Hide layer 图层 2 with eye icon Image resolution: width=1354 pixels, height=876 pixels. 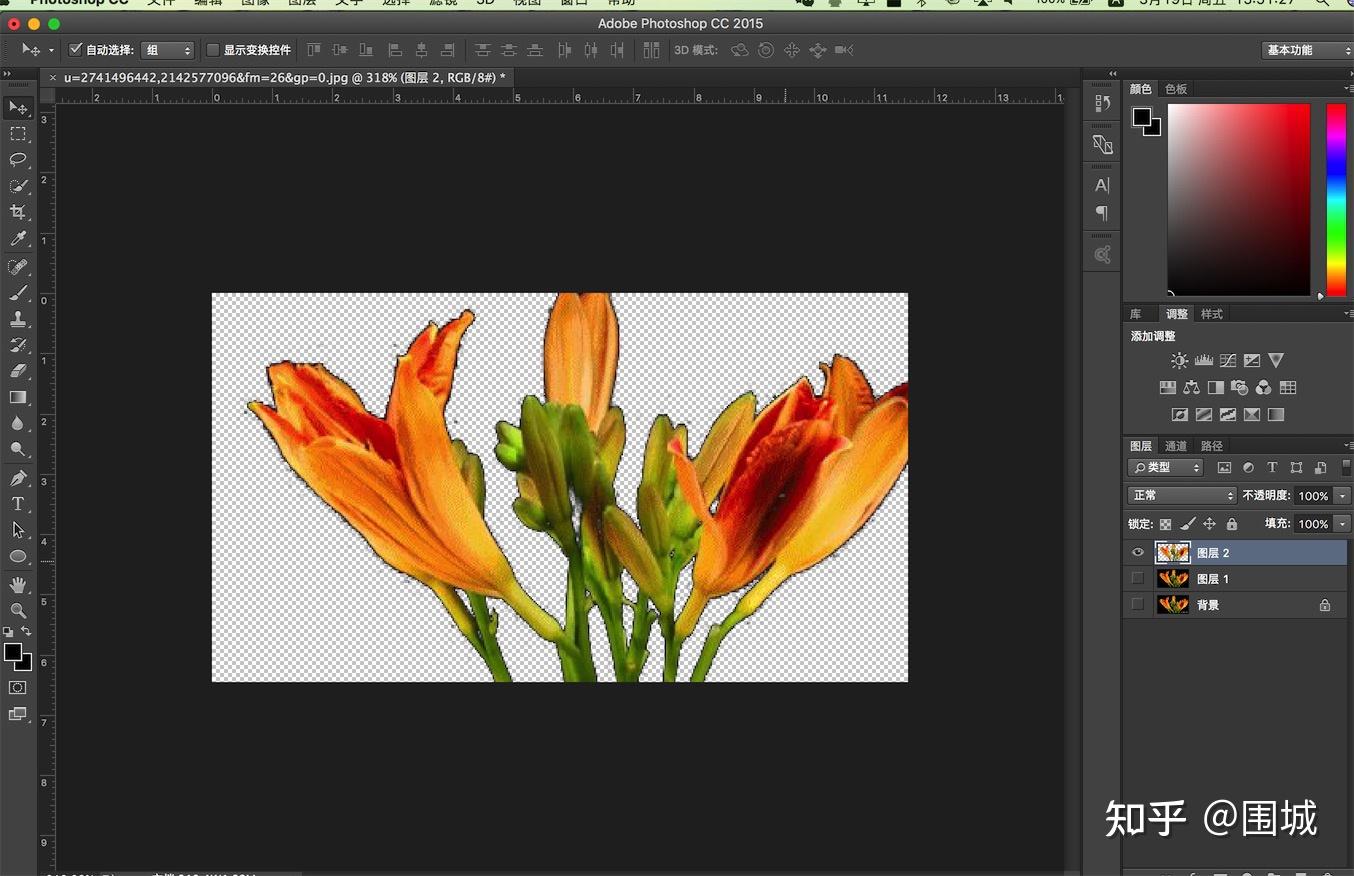pyautogui.click(x=1138, y=553)
